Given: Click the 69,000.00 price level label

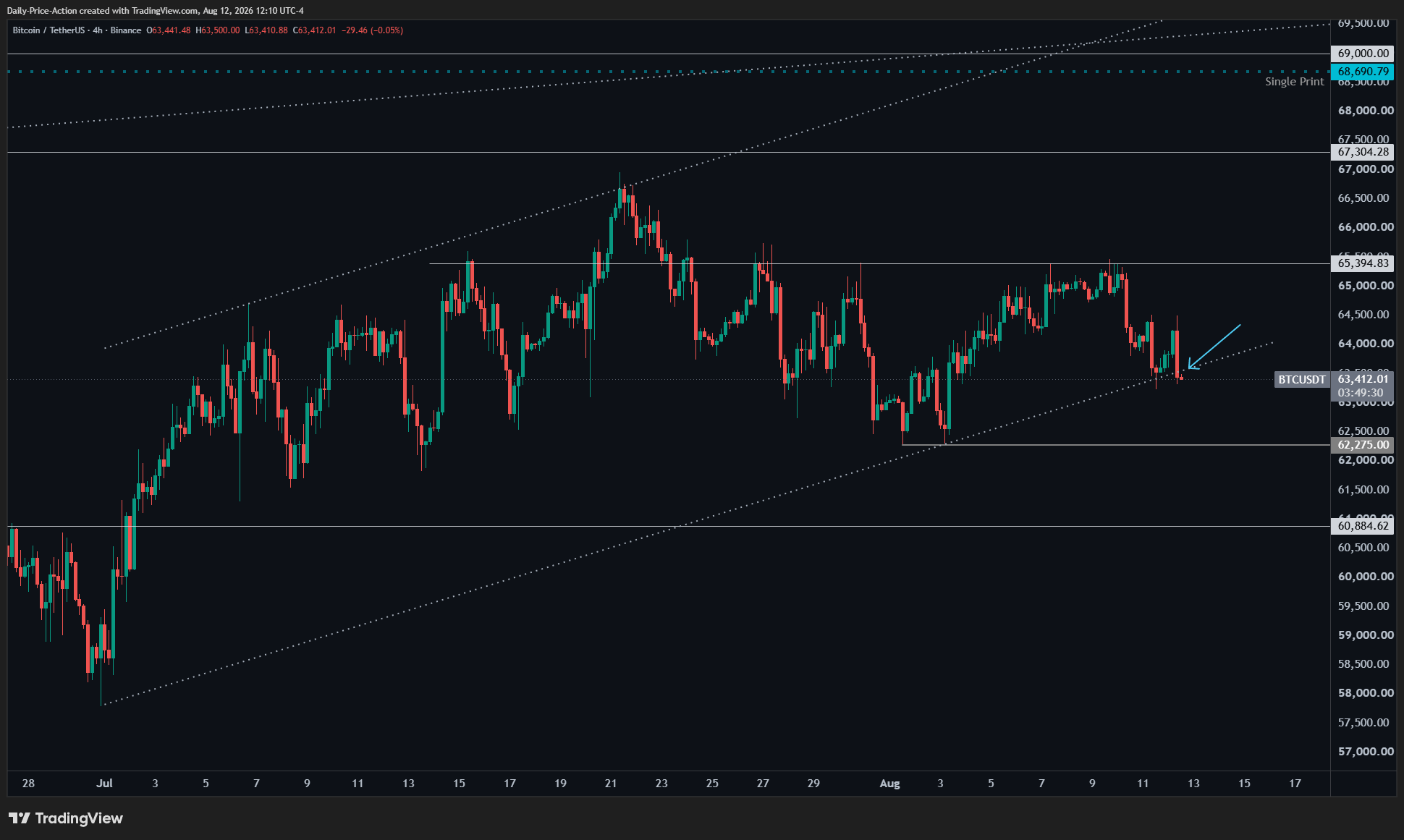Looking at the screenshot, I should (x=1363, y=54).
